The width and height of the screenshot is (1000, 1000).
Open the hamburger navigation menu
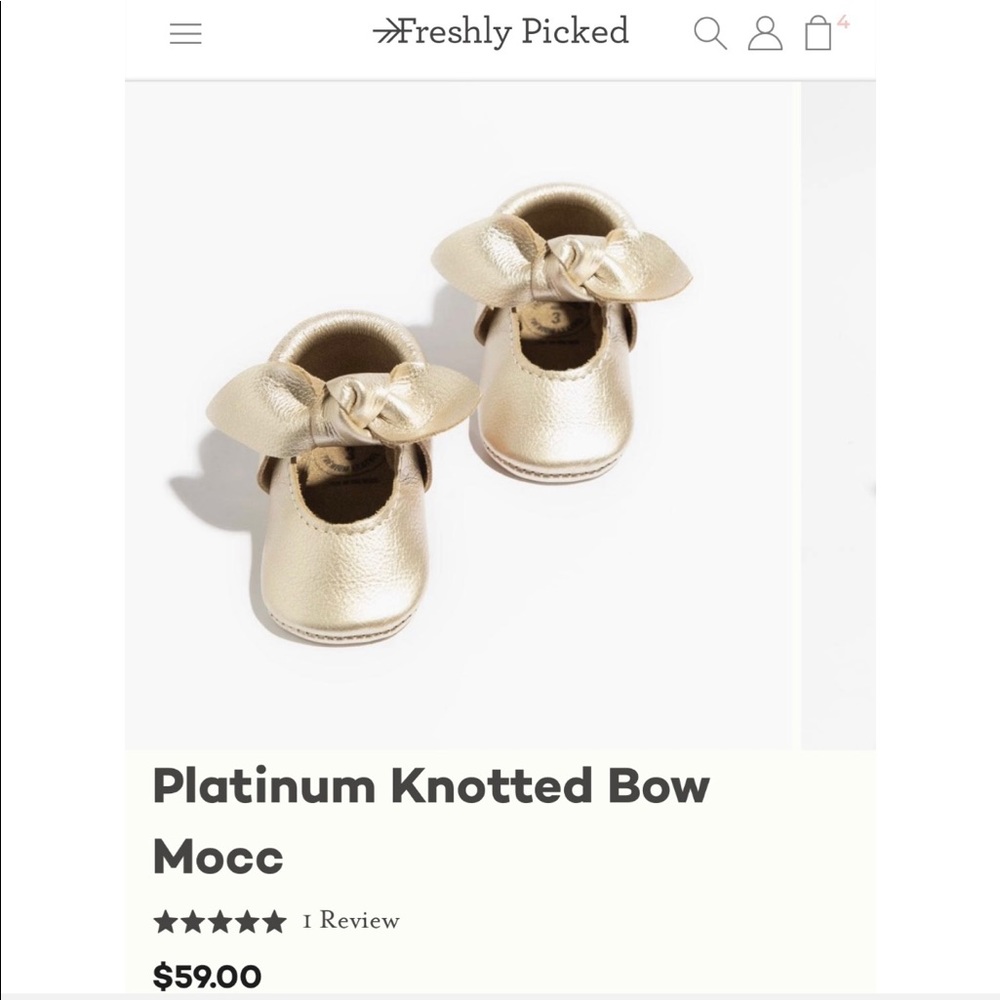click(x=186, y=33)
